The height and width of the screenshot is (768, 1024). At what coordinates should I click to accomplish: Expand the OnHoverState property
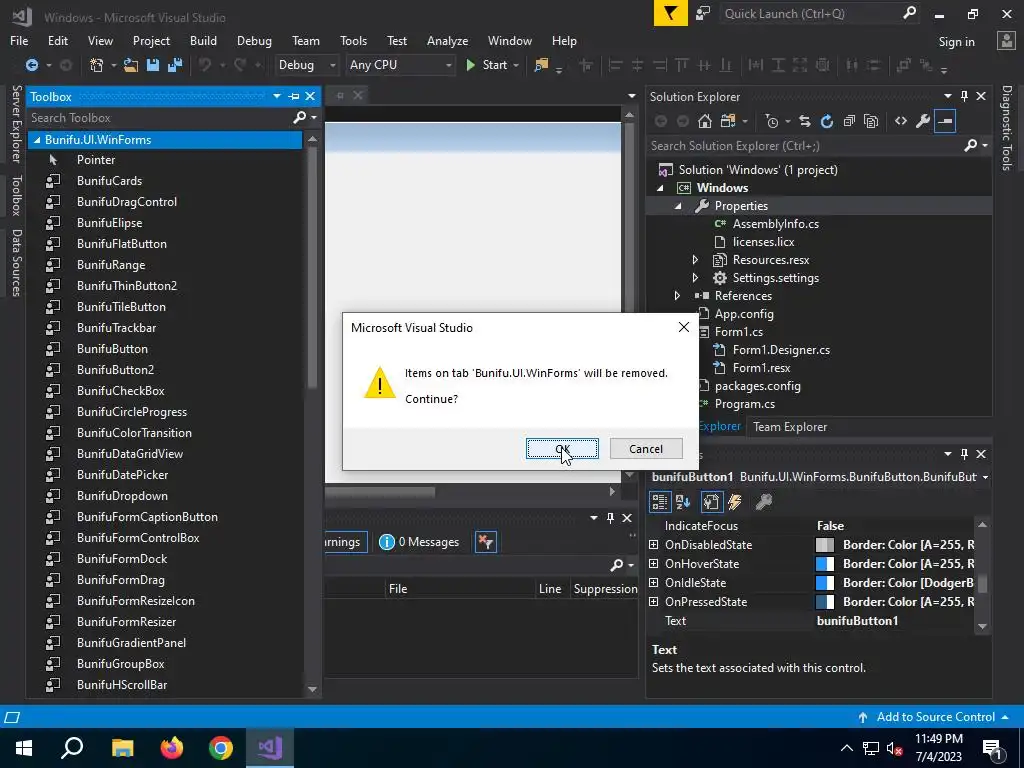[x=653, y=564]
